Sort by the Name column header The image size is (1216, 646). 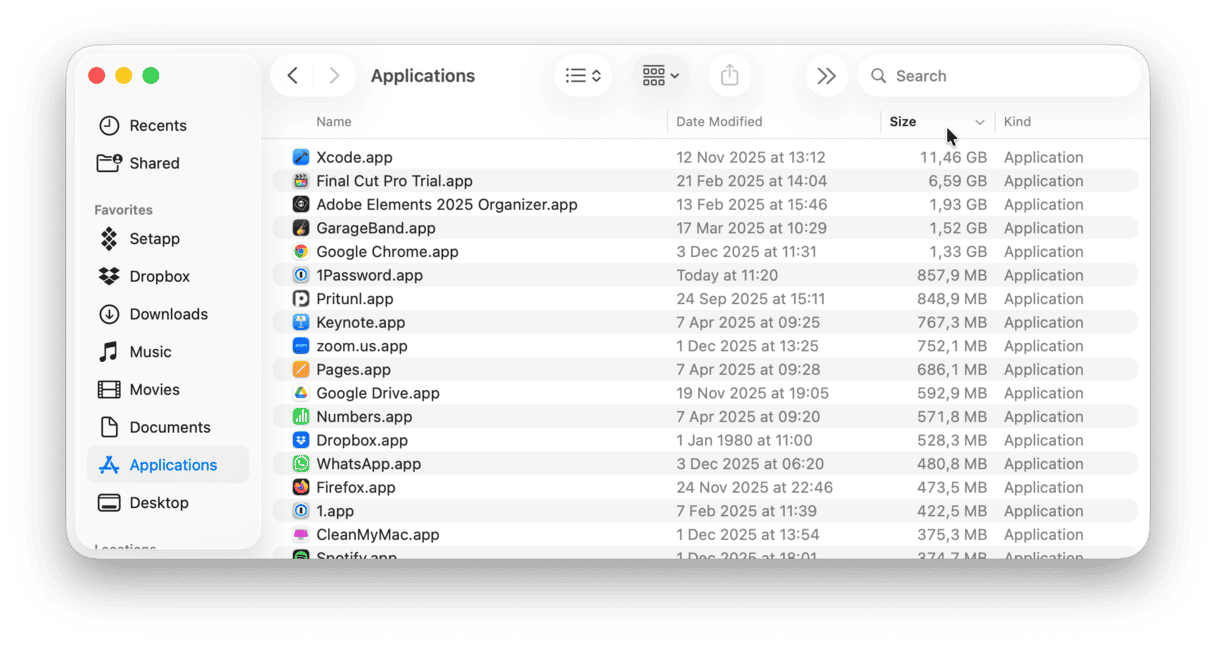click(334, 122)
